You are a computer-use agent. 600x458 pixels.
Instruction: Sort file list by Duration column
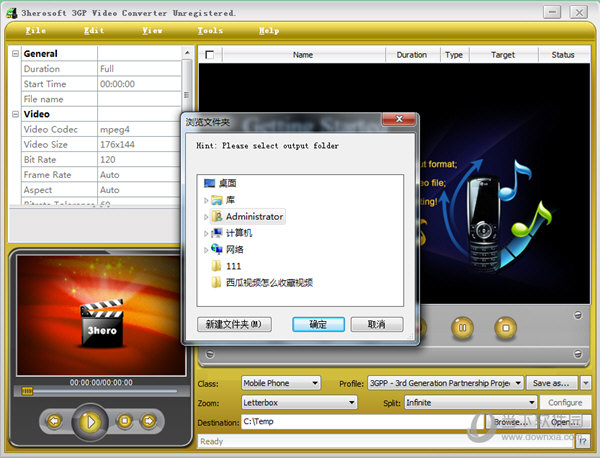point(412,55)
